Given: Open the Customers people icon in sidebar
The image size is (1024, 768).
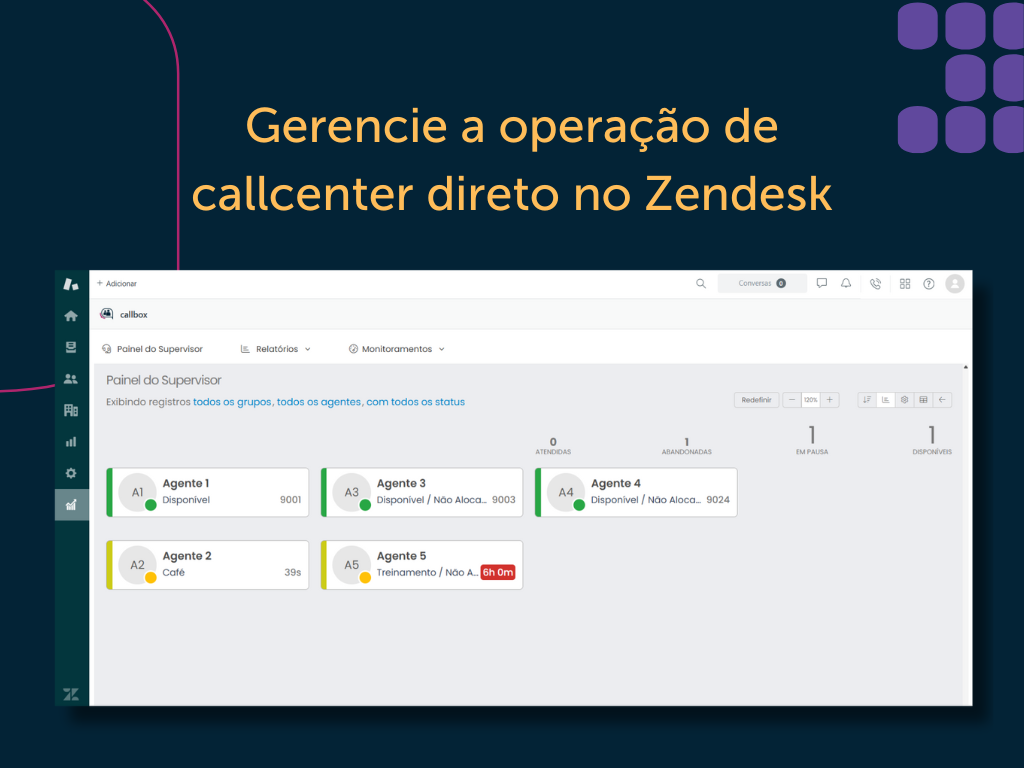Looking at the screenshot, I should 71,379.
